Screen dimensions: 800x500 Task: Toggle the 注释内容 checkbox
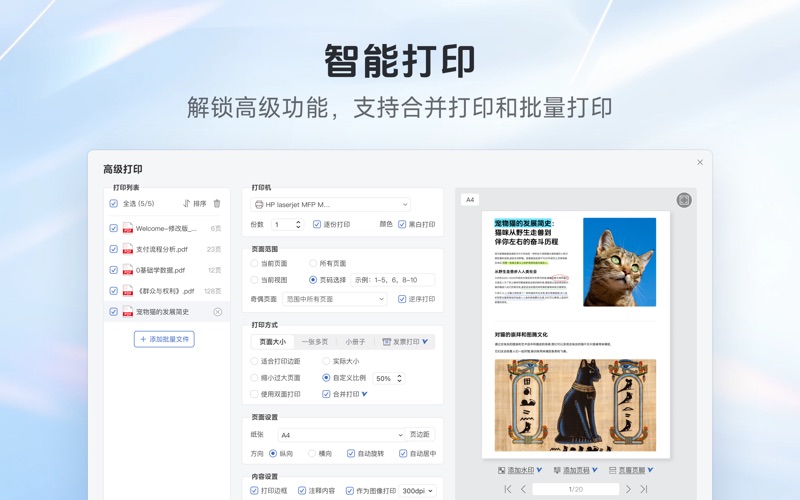click(302, 491)
